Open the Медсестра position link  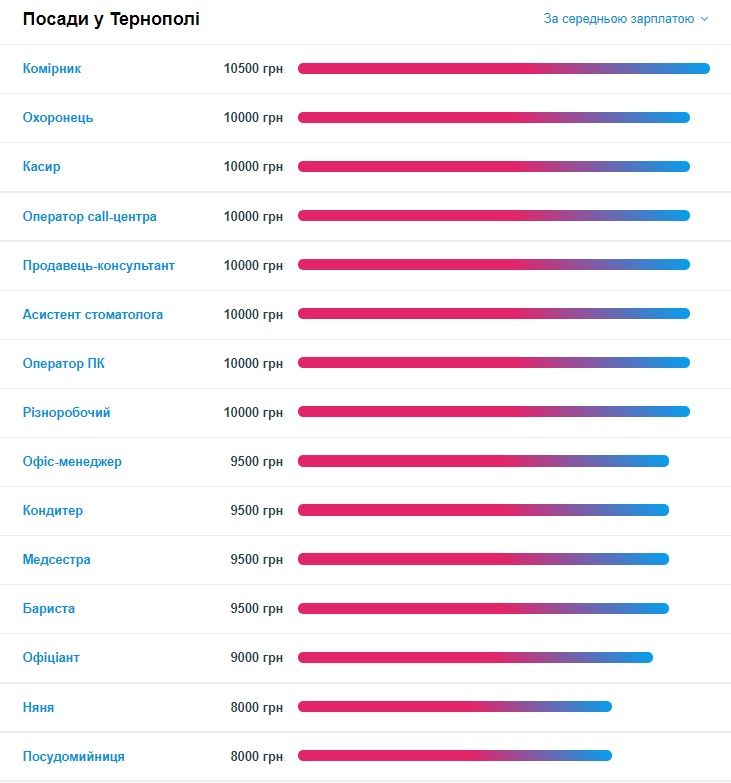point(56,559)
